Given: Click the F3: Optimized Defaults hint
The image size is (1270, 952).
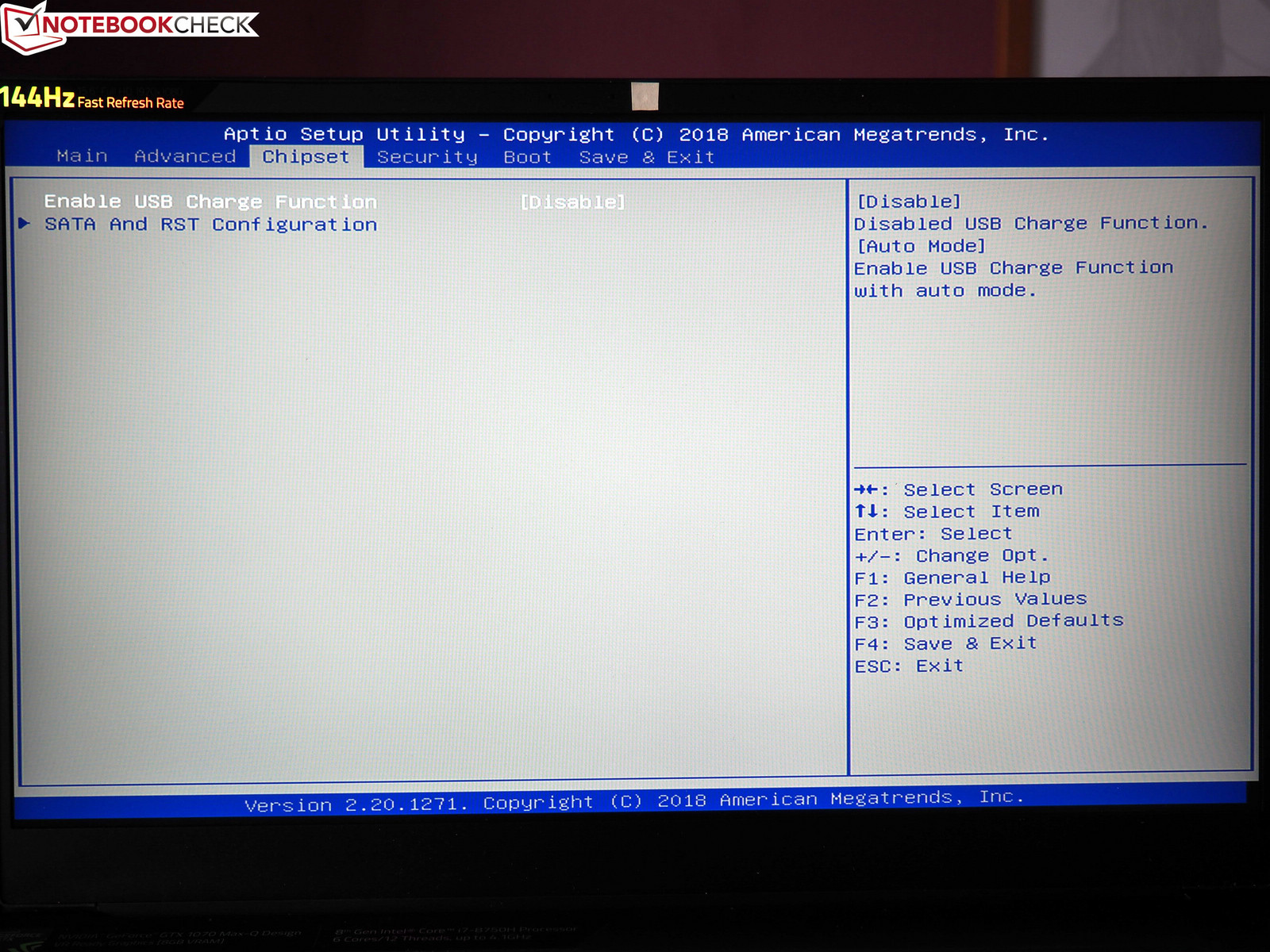Looking at the screenshot, I should tap(989, 621).
